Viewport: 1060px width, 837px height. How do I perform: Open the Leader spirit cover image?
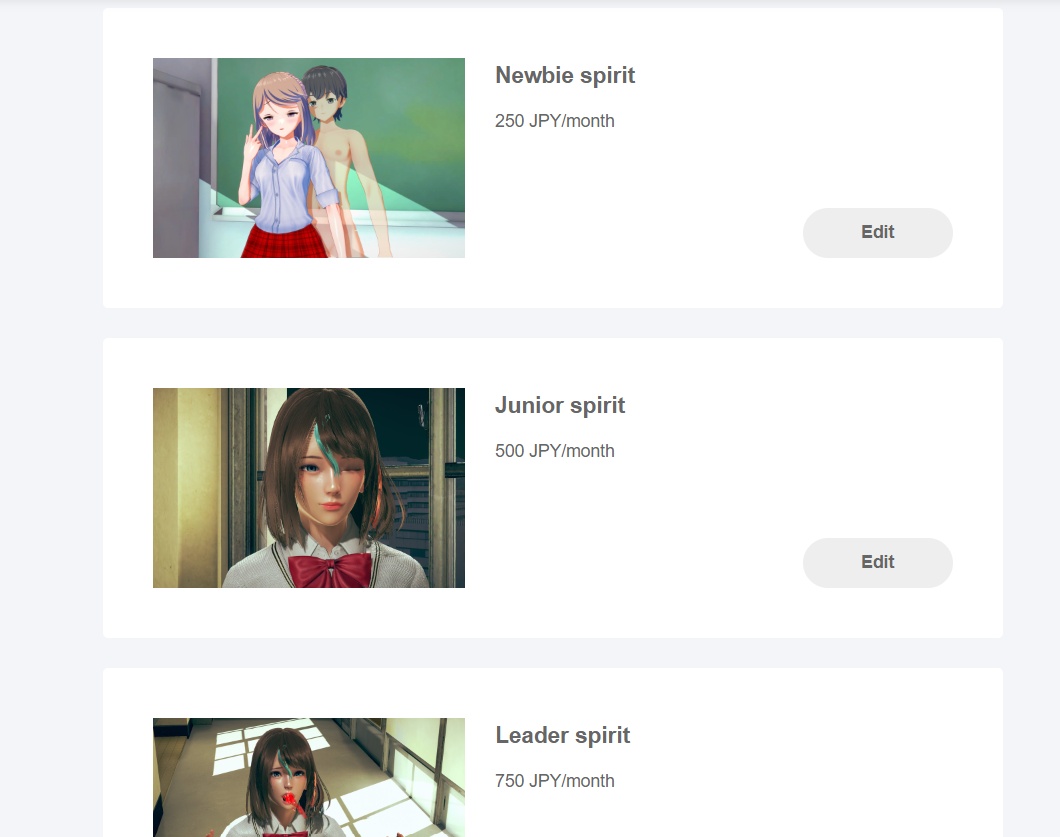309,778
